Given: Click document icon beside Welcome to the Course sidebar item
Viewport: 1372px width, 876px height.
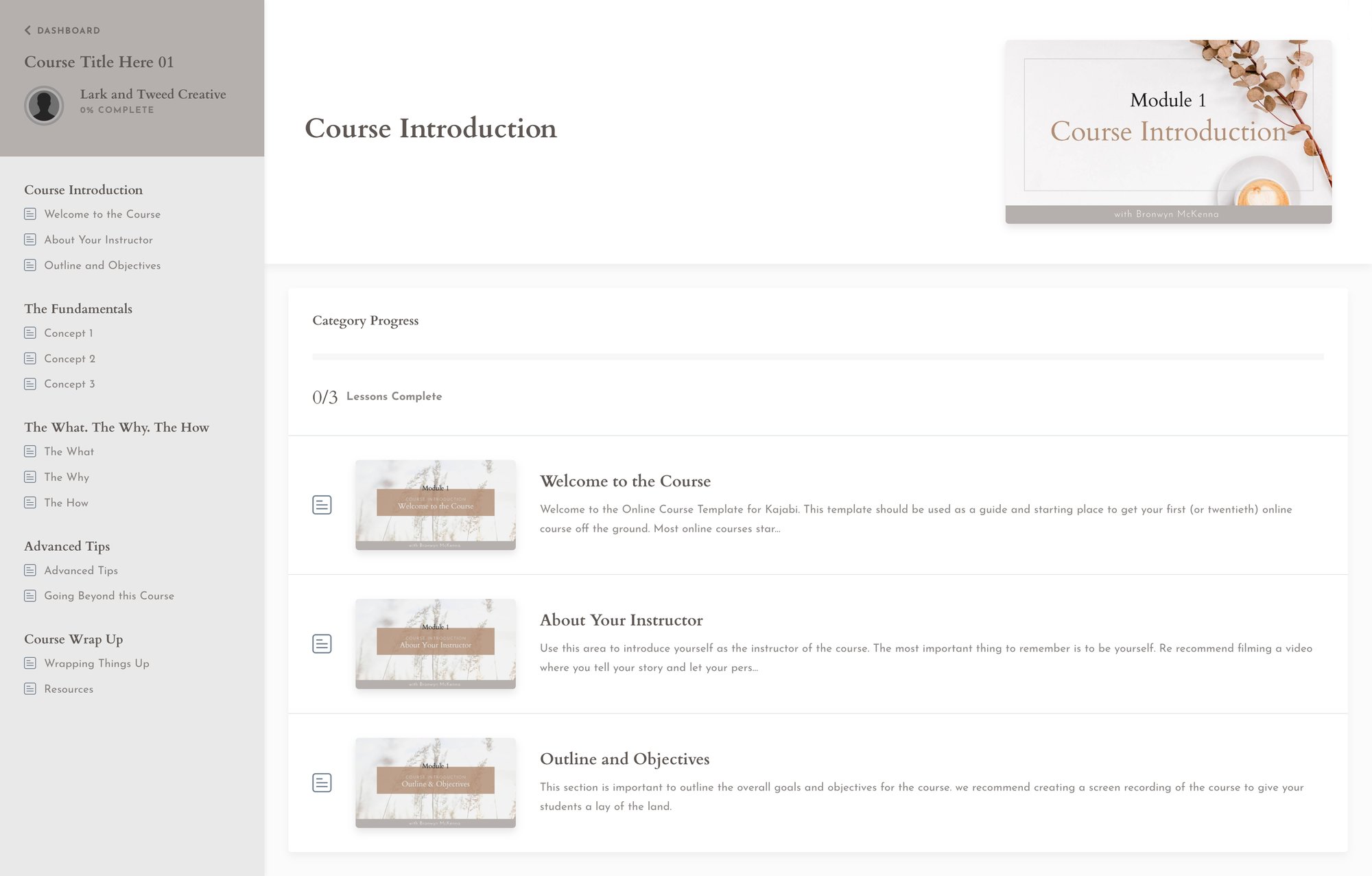Looking at the screenshot, I should 30,214.
